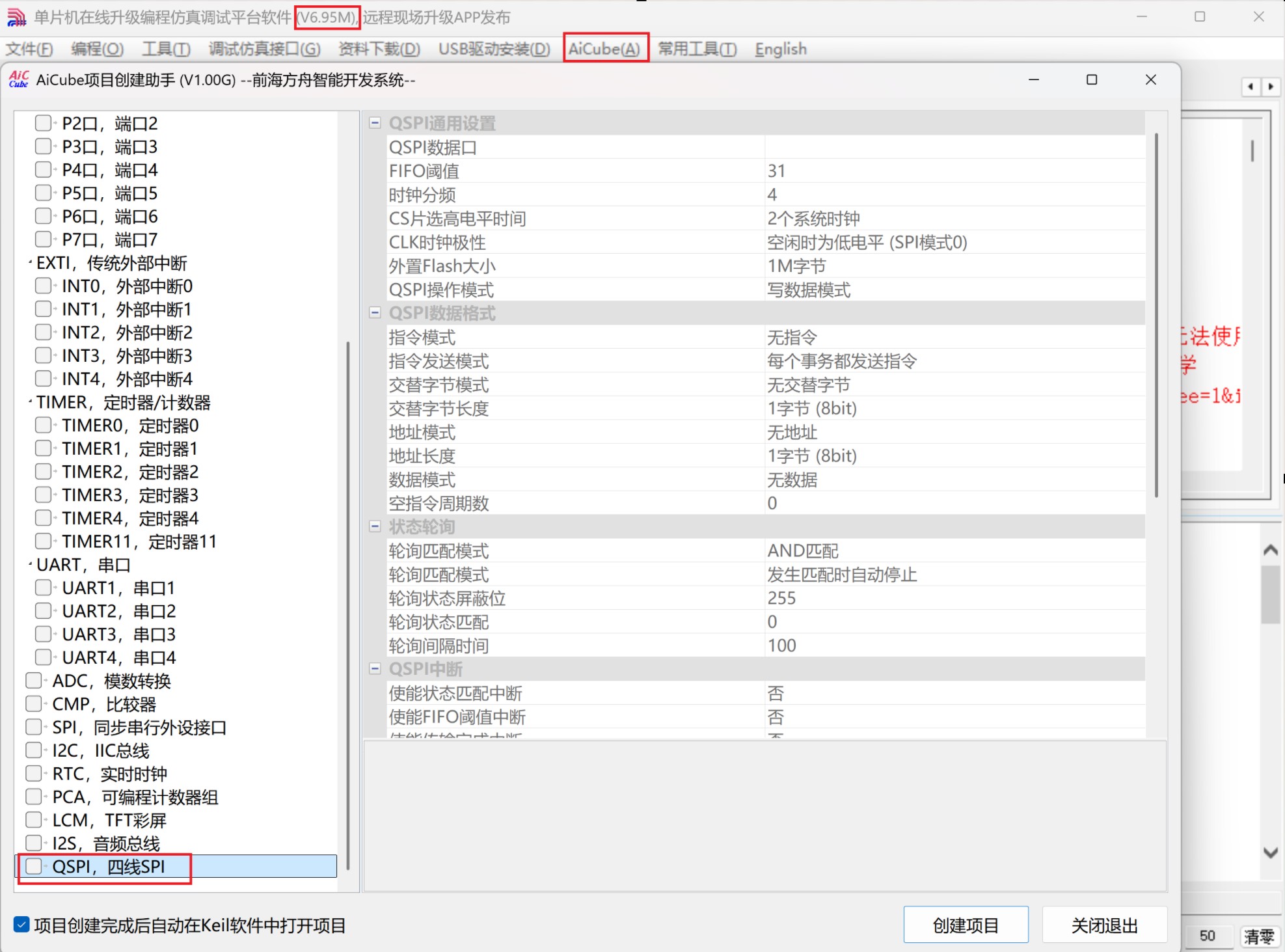Edit the FIFO阈值 value 31
This screenshot has height=952, width=1285.
pyautogui.click(x=954, y=171)
